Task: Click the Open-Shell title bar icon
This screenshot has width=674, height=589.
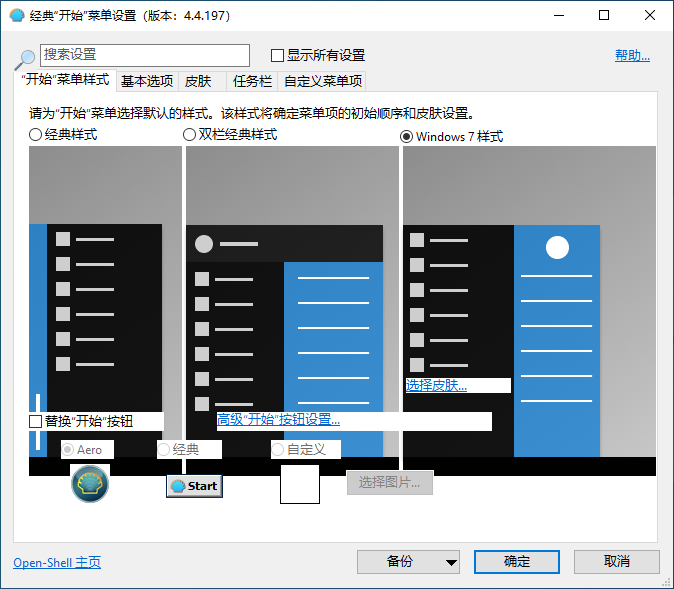Action: tap(17, 16)
